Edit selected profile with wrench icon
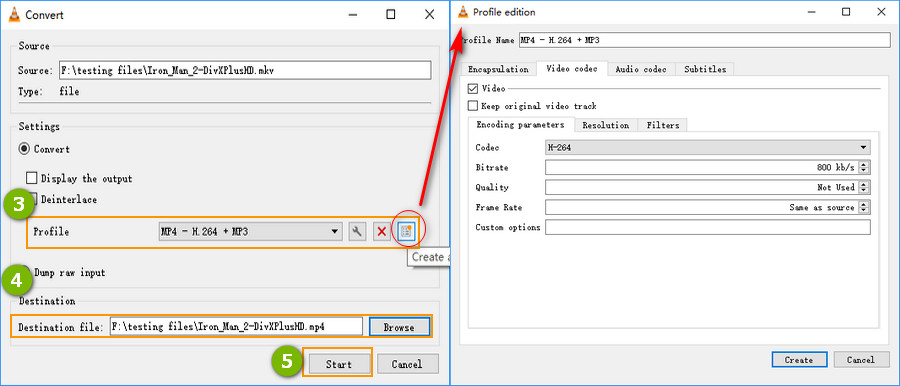This screenshot has width=900, height=386. coord(357,231)
